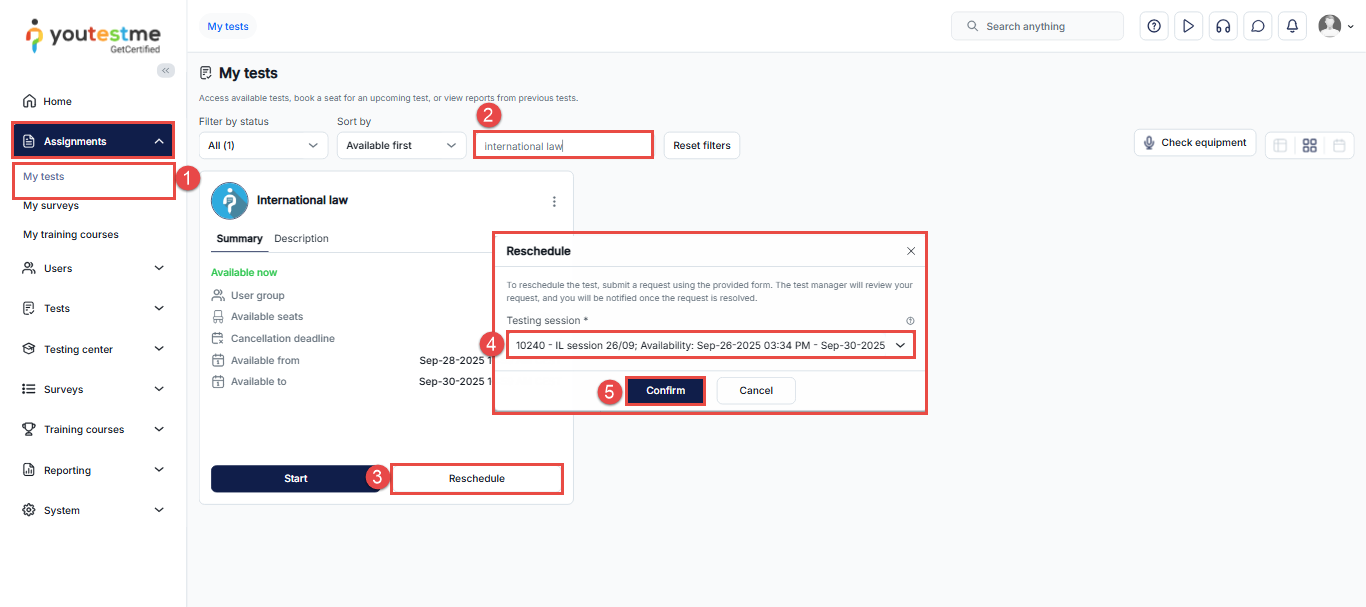Open notifications bell icon
Screen dimensions: 1366x607
(1292, 26)
